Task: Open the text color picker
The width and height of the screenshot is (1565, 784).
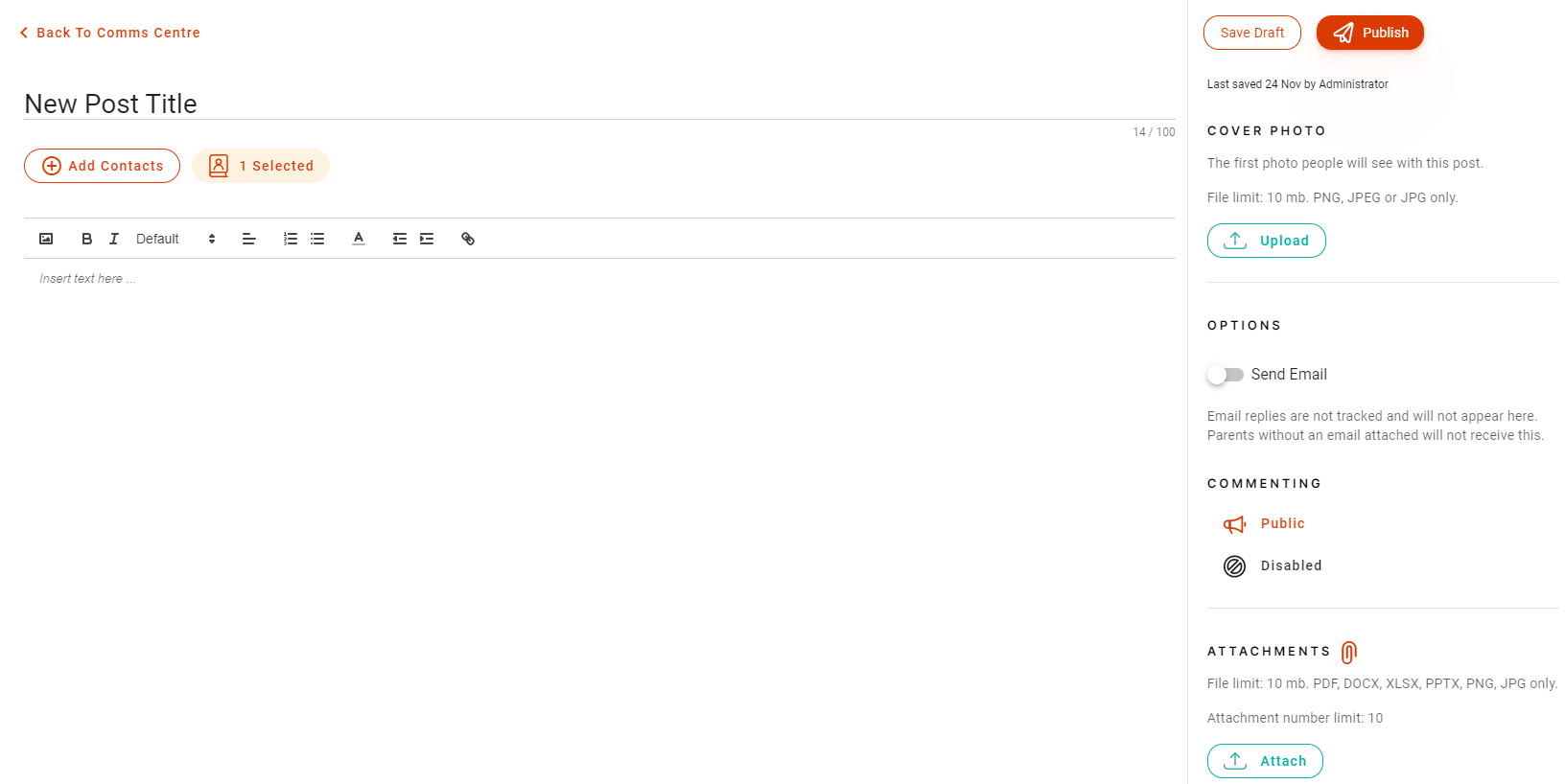Action: (359, 239)
